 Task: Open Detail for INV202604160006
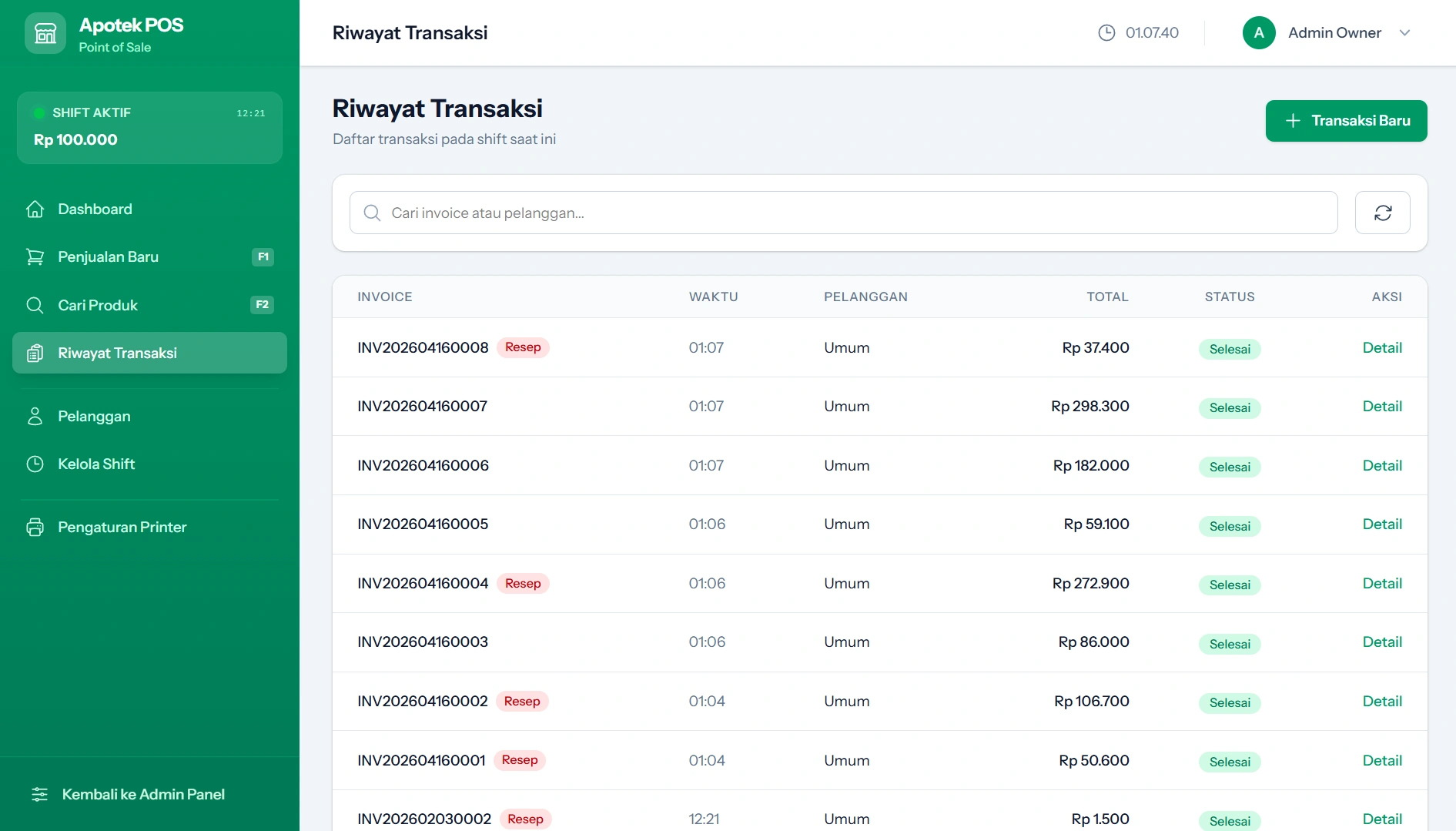(x=1382, y=465)
